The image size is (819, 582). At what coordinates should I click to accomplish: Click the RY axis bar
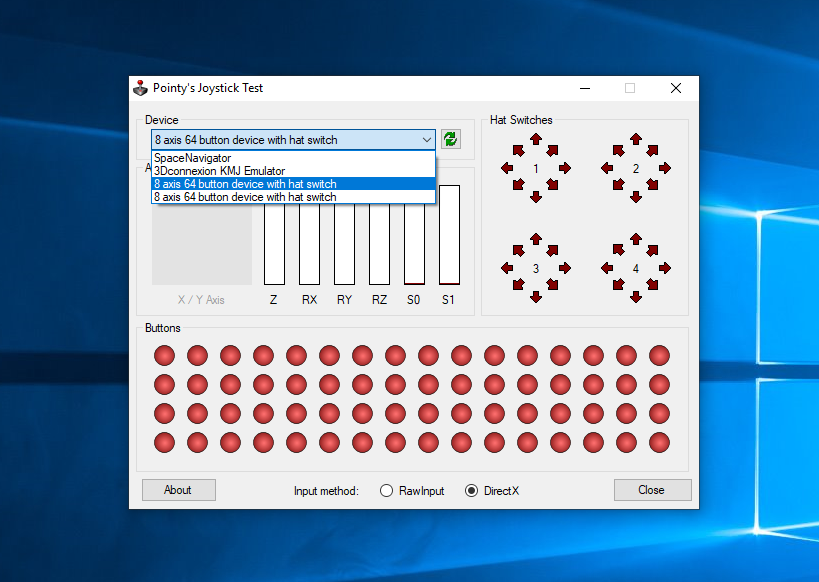(344, 244)
